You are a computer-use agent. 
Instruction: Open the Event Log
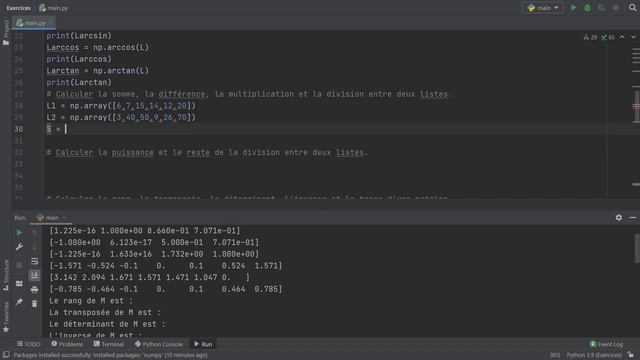[x=607, y=344]
